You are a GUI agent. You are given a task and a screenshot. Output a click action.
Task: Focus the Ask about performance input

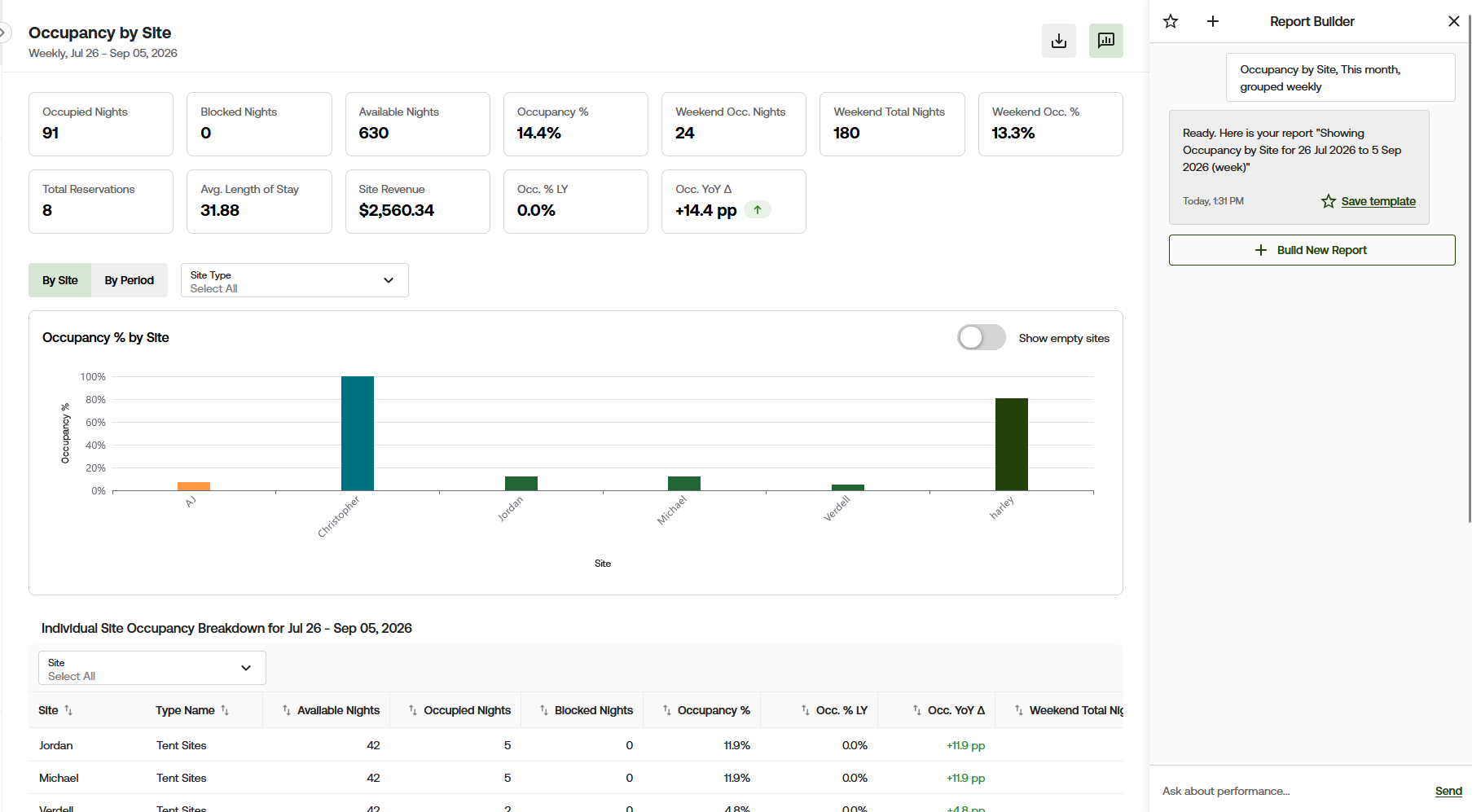[x=1291, y=791]
